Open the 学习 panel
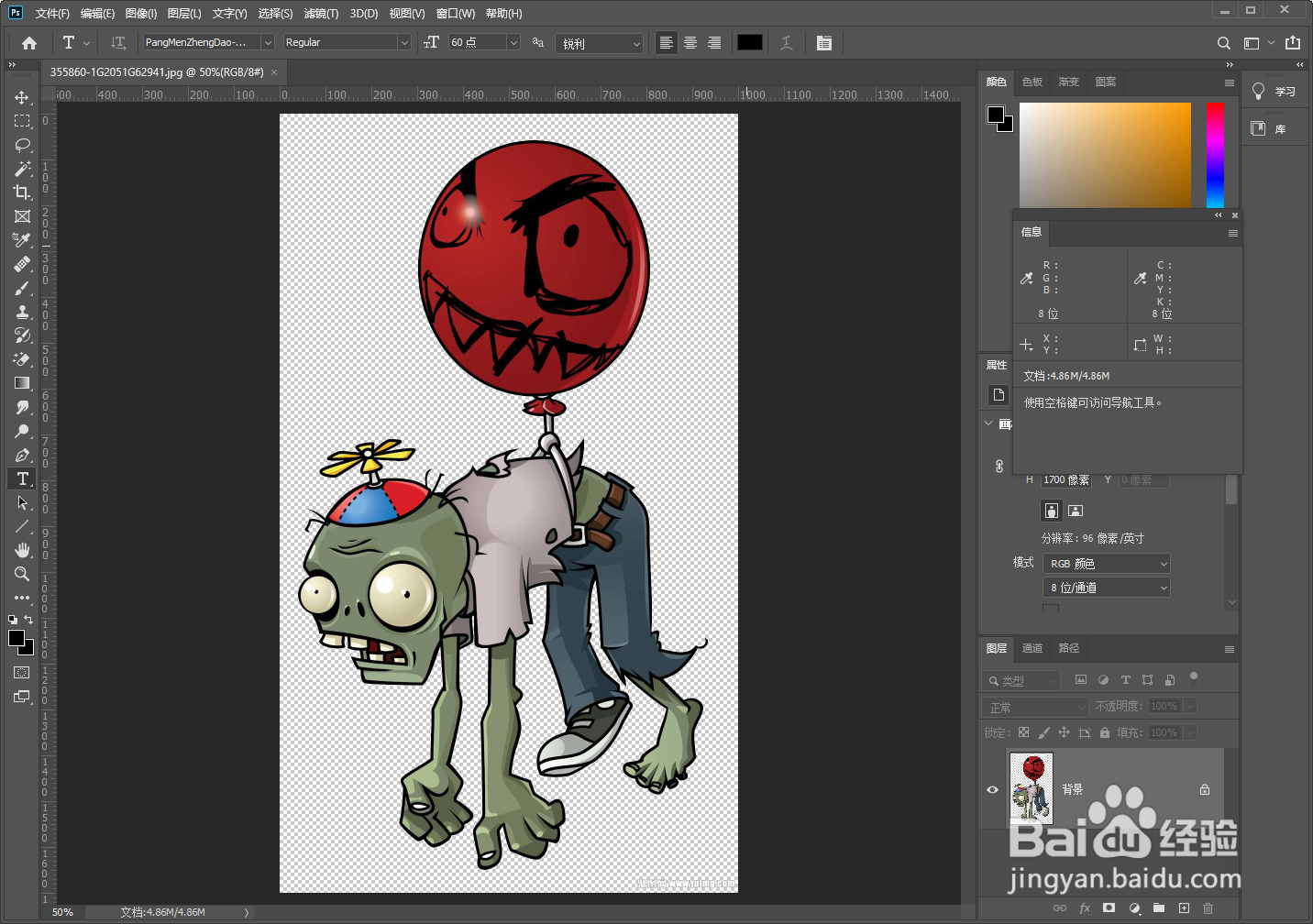This screenshot has width=1313, height=924. click(x=1274, y=91)
